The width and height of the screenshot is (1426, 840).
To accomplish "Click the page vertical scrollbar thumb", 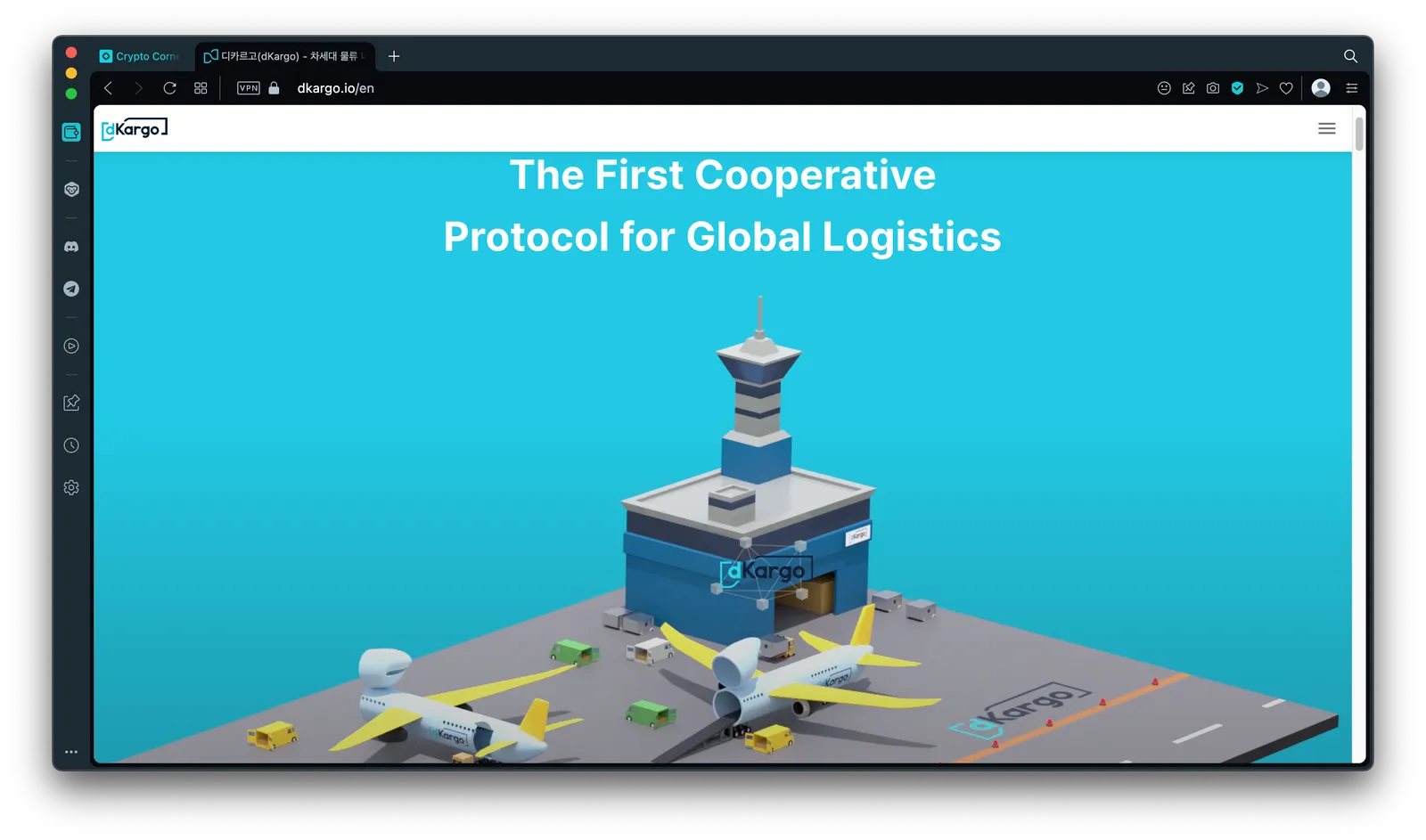I will [1359, 134].
